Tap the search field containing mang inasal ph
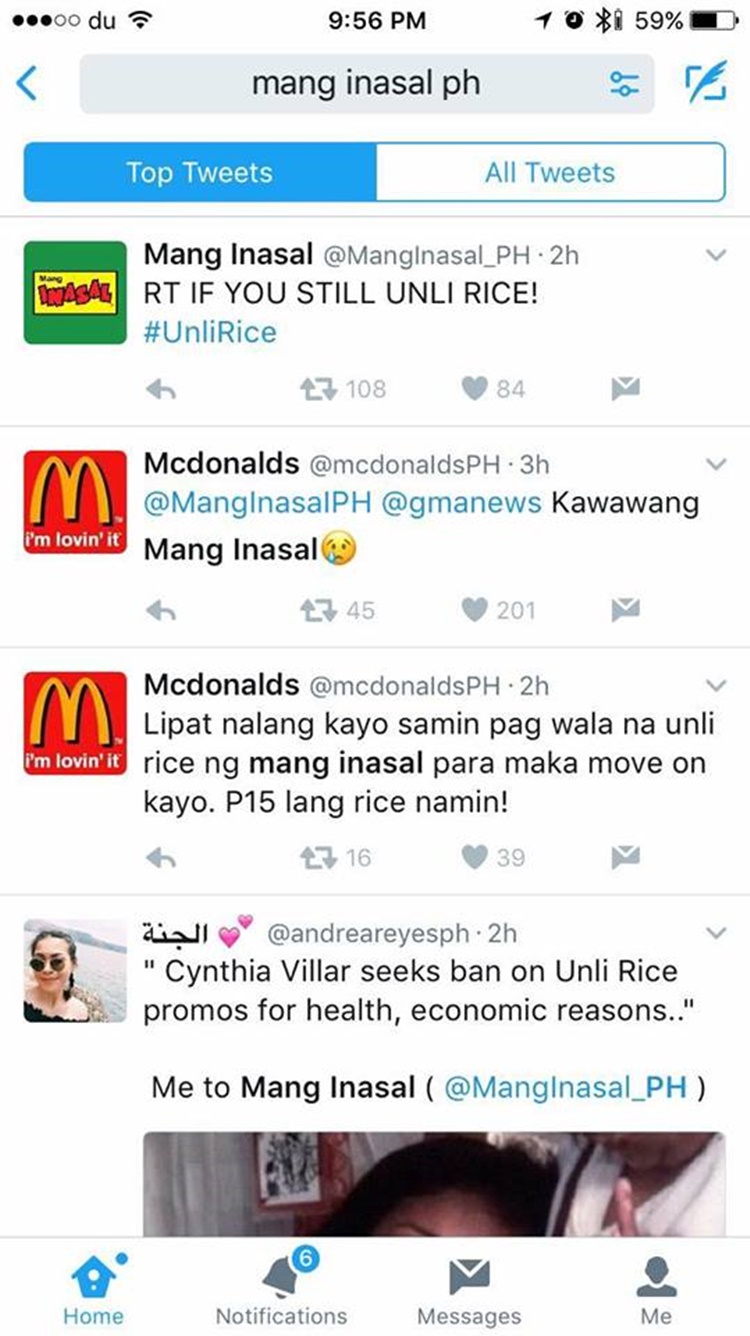This screenshot has width=750, height=1336. (x=366, y=84)
